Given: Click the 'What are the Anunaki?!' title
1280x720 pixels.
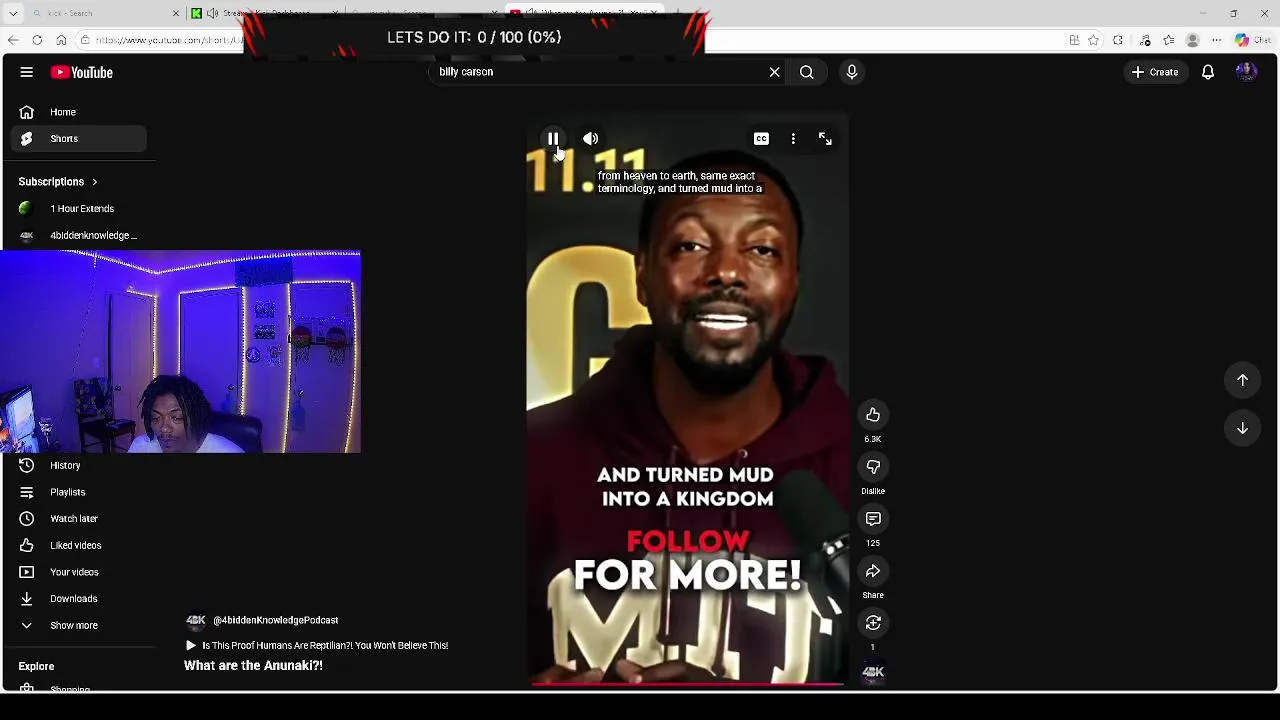Looking at the screenshot, I should tap(253, 666).
